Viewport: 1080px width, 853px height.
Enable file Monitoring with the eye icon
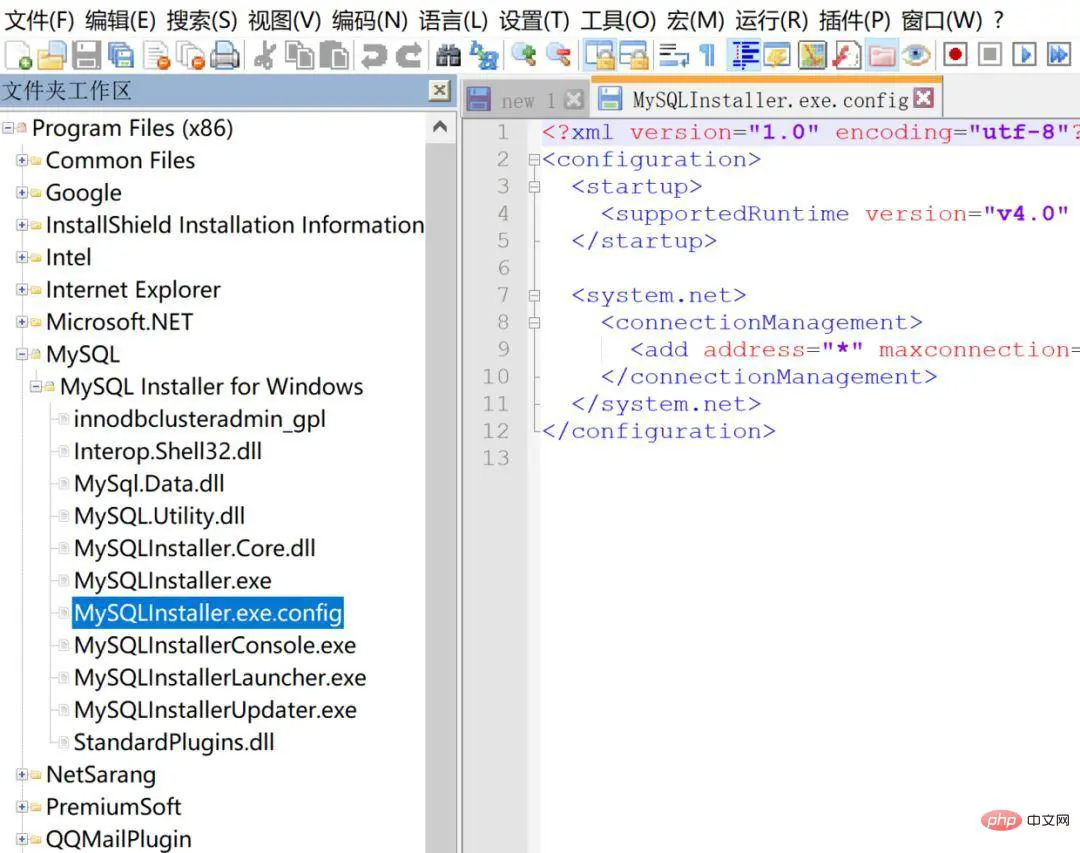click(915, 56)
